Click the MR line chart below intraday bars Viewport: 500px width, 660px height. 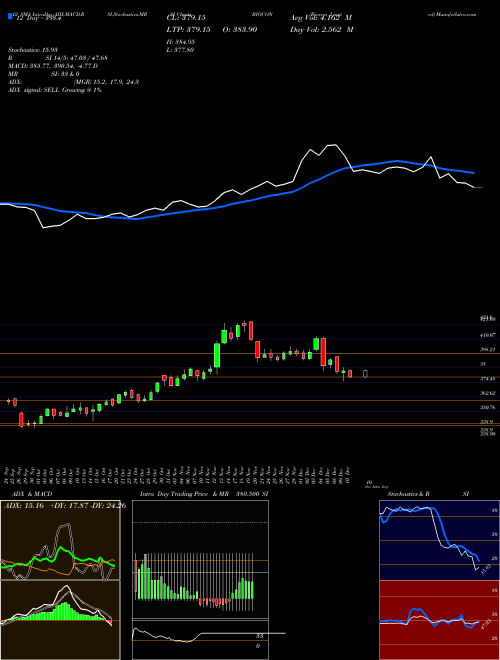[x=200, y=639]
